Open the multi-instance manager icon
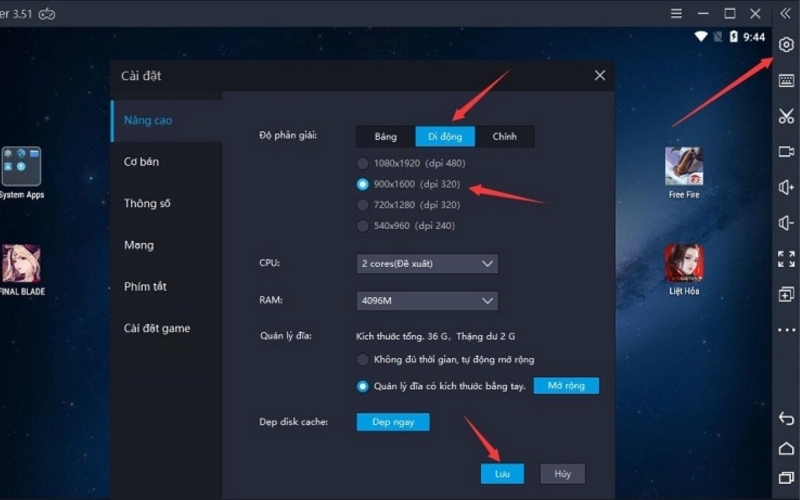Screen dimensions: 800x500 (786, 294)
